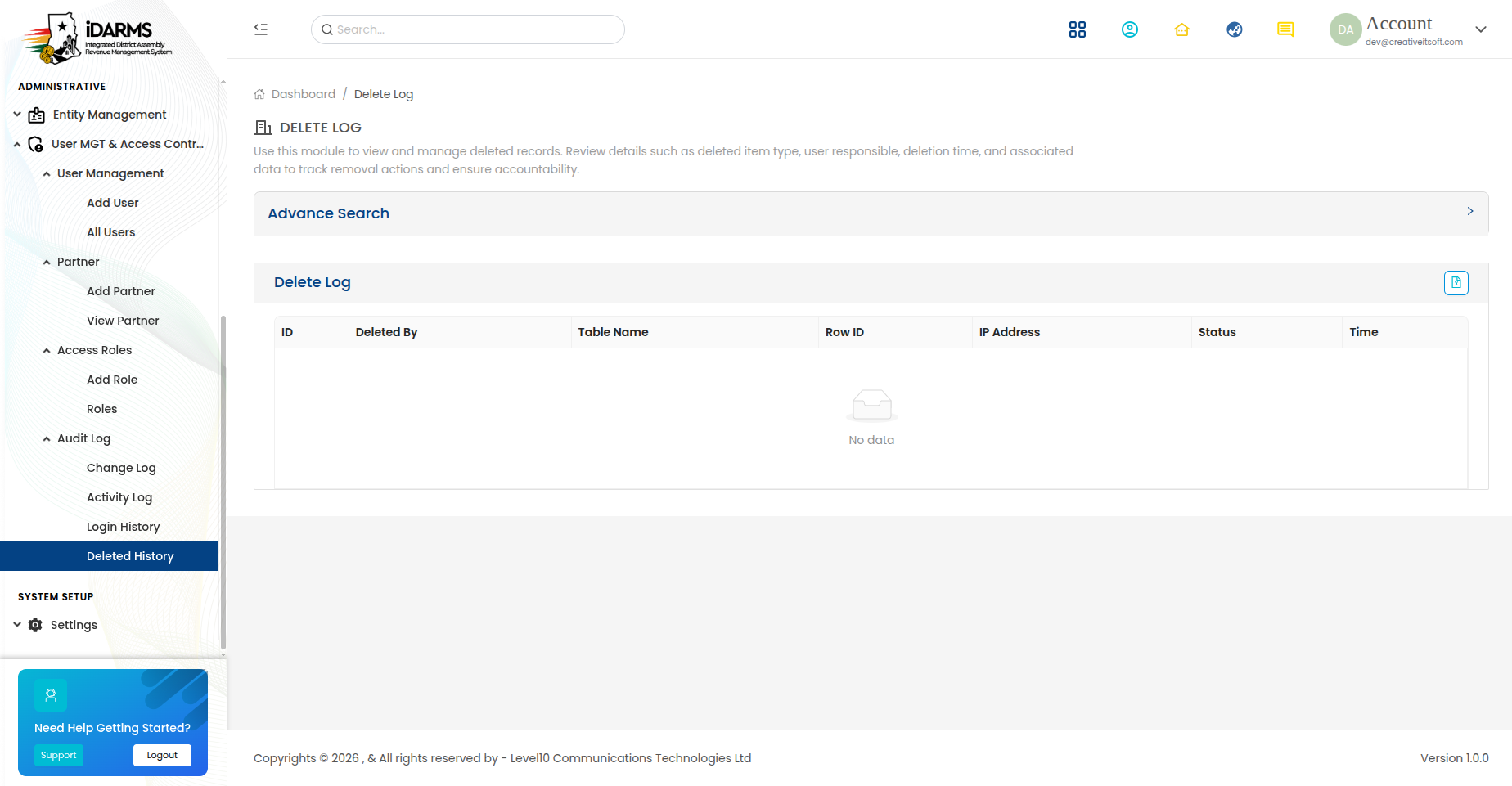
Task: Collapse the Partner submenu
Action: pos(47,263)
